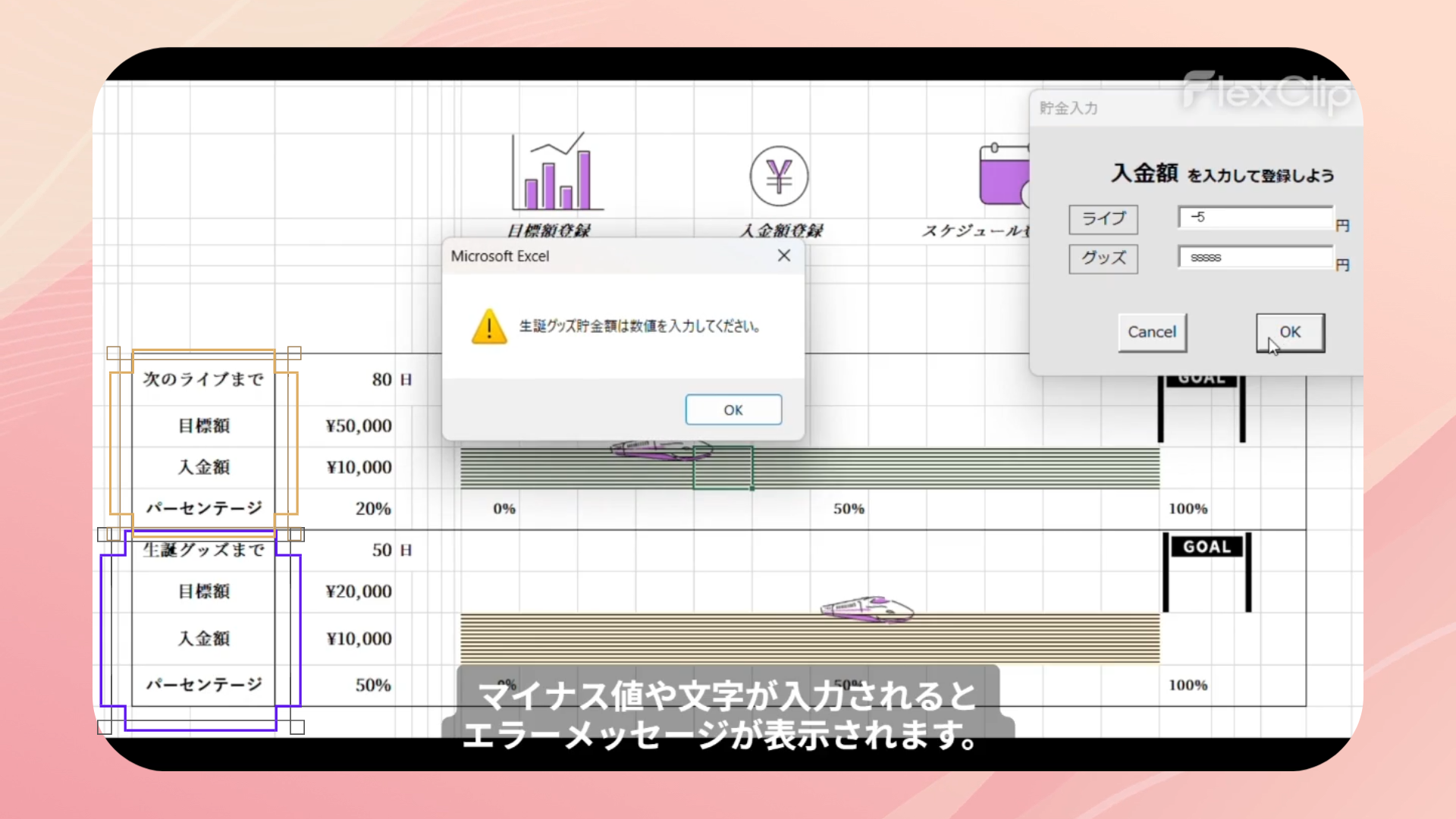Click the ライブ amount input field
1456x819 pixels.
(x=1255, y=218)
